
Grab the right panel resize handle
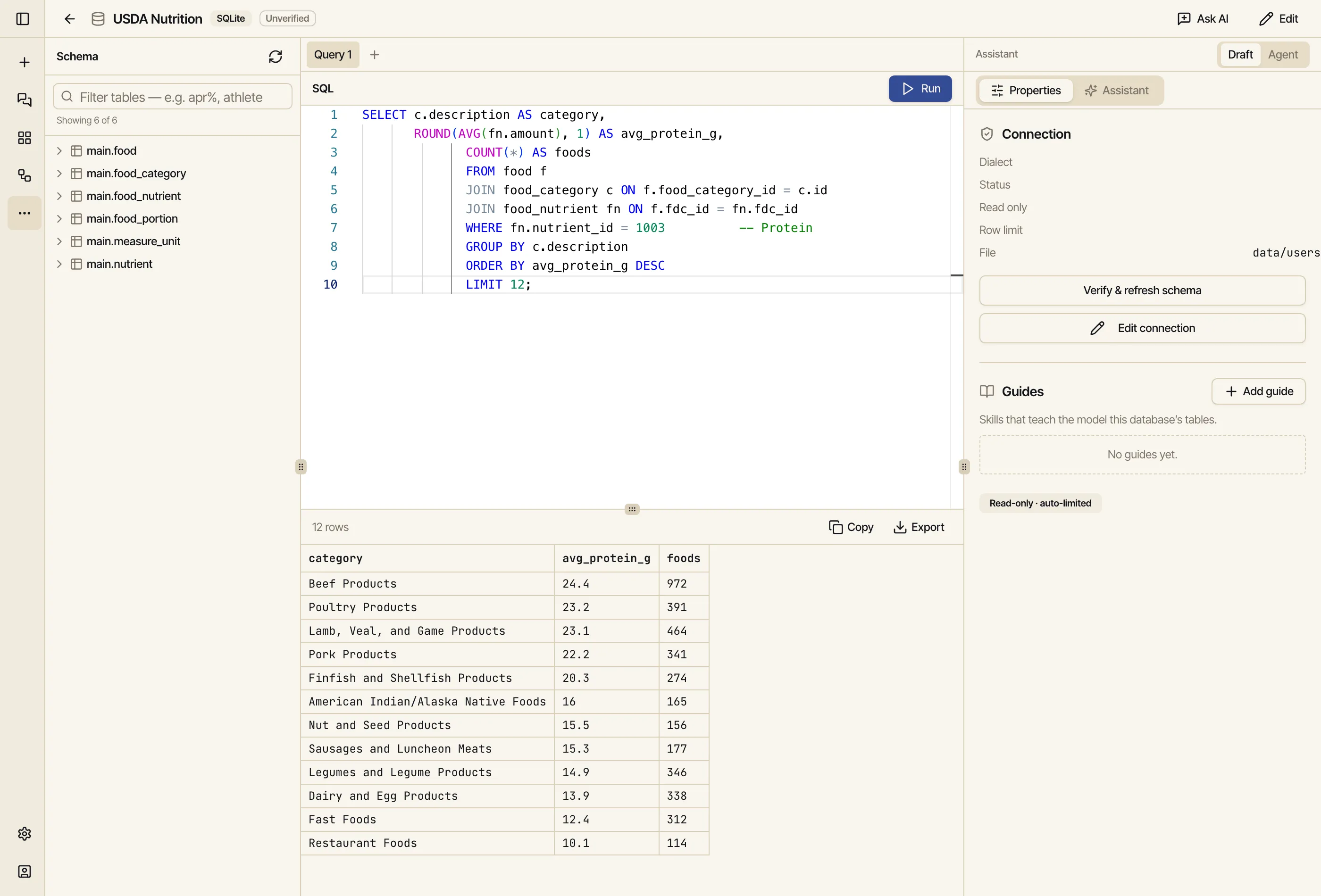point(964,466)
